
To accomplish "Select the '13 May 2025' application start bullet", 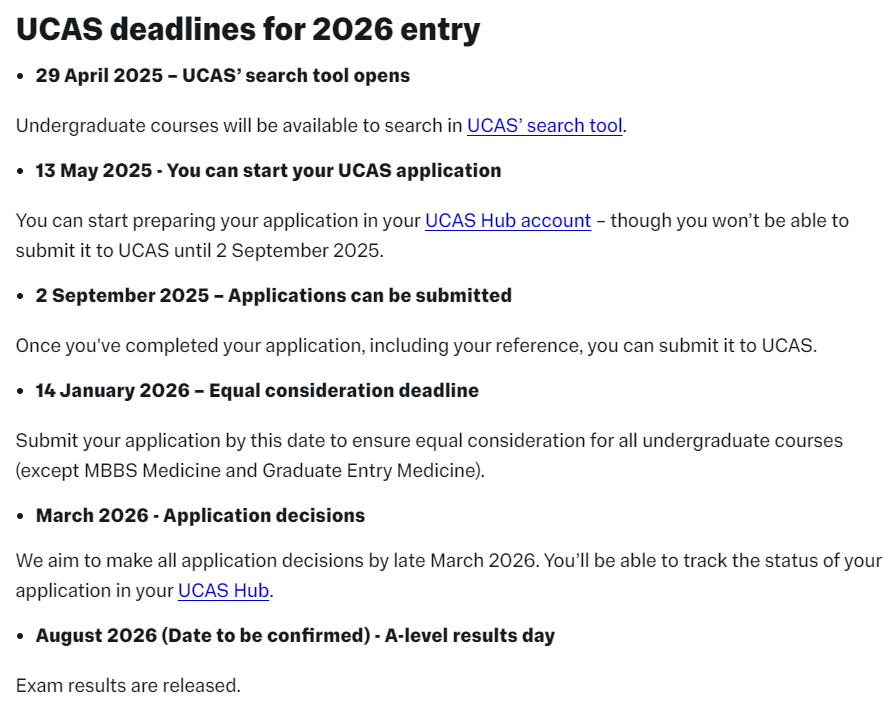I will pyautogui.click(x=268, y=171).
